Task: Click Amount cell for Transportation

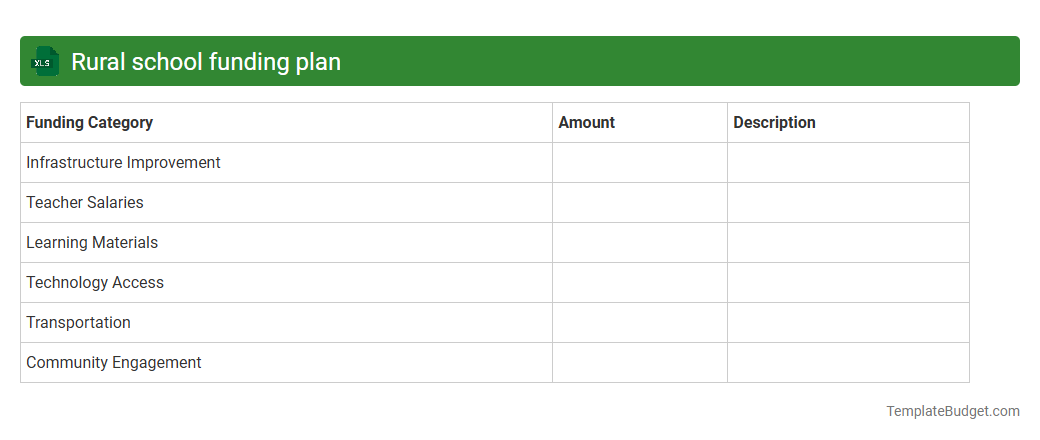Action: coord(640,323)
